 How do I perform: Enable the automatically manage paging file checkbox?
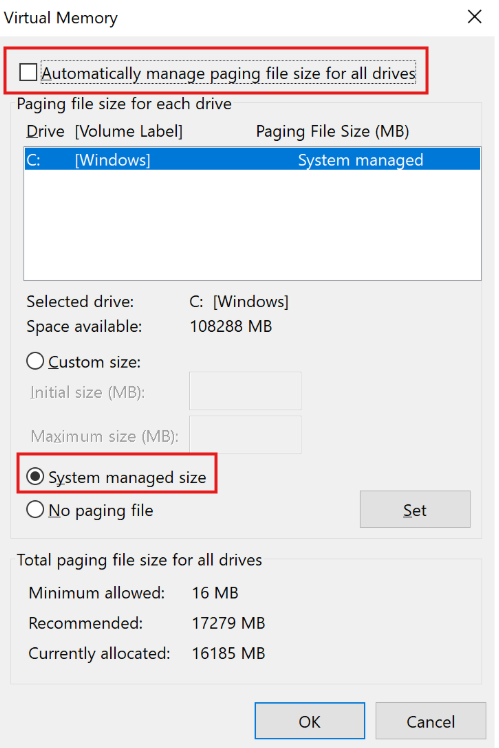[28, 73]
